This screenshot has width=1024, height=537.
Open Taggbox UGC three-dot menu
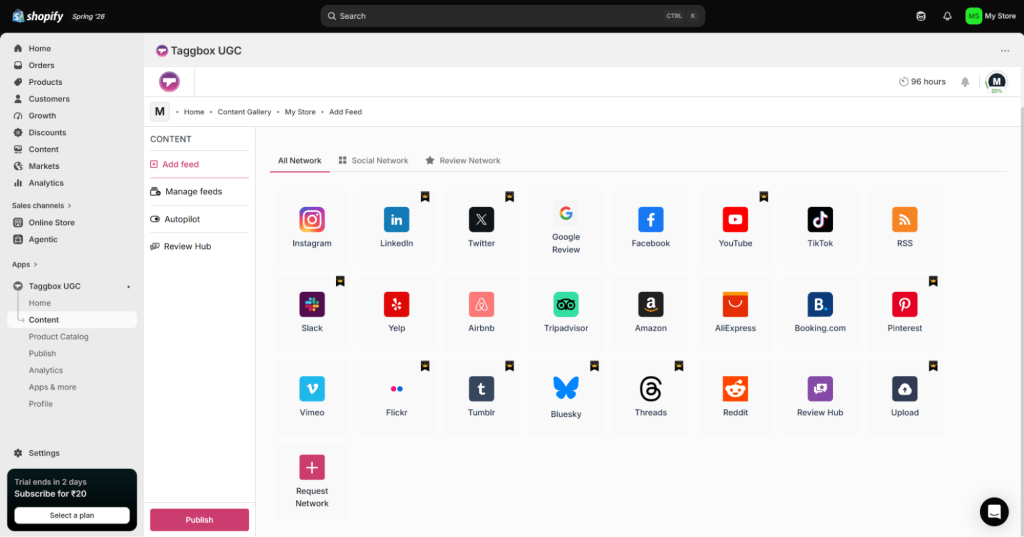[1005, 51]
